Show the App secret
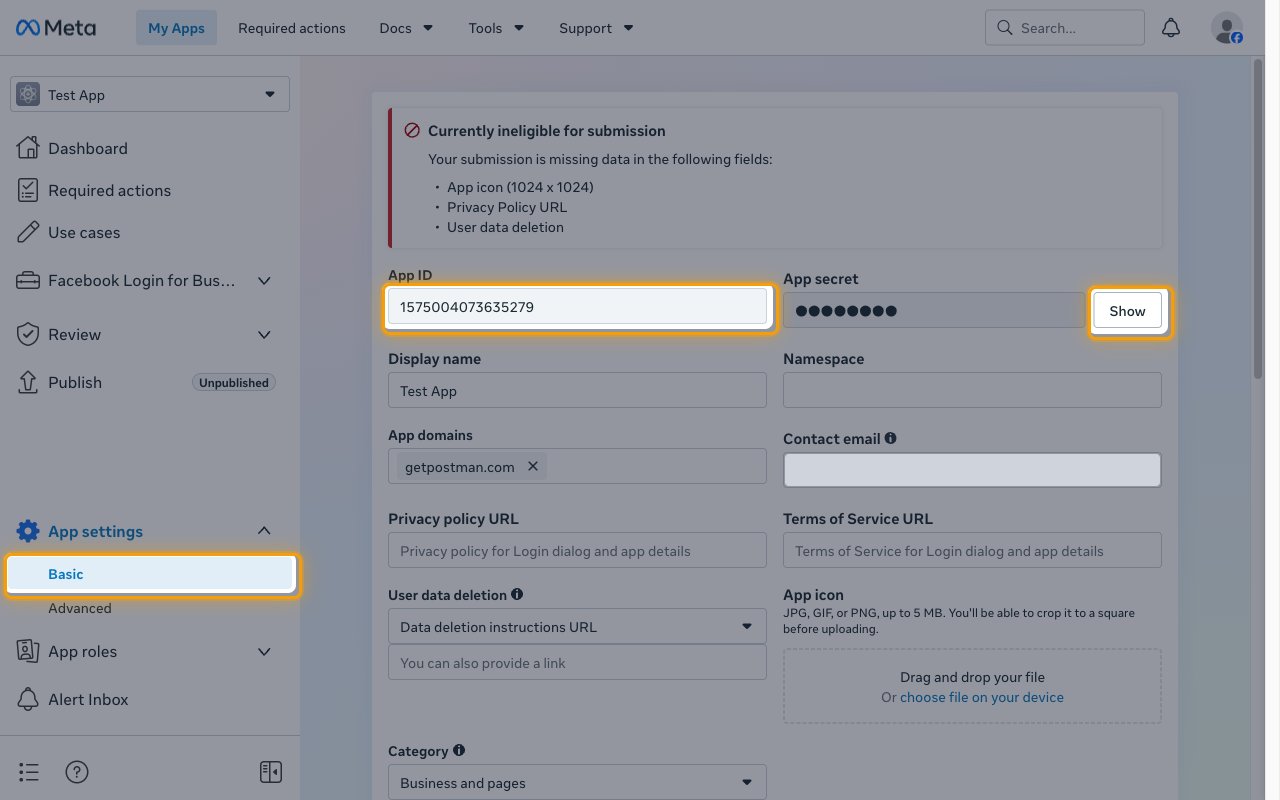 [1127, 311]
